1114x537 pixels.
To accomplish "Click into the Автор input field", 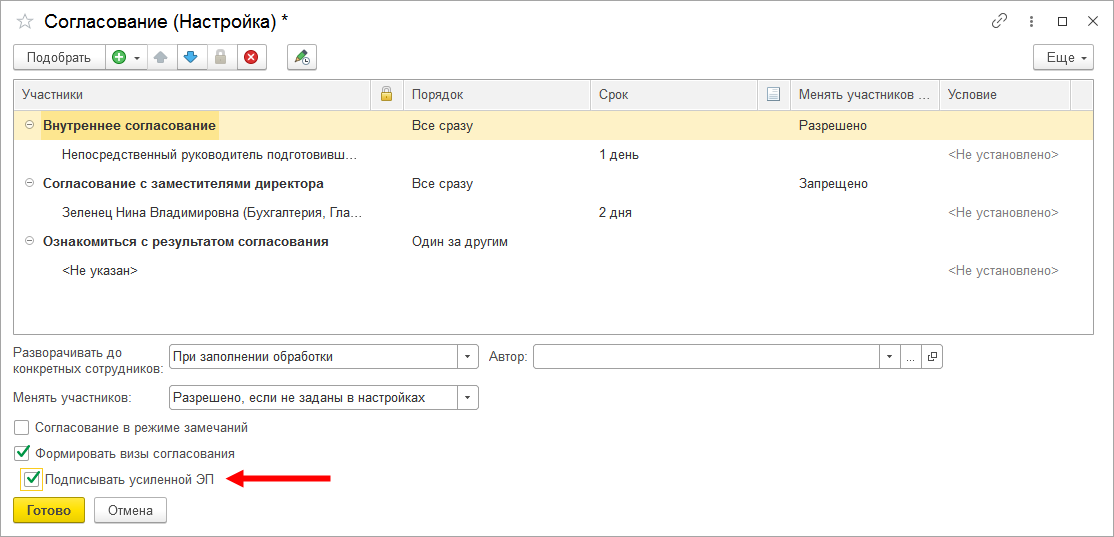I will [x=705, y=357].
